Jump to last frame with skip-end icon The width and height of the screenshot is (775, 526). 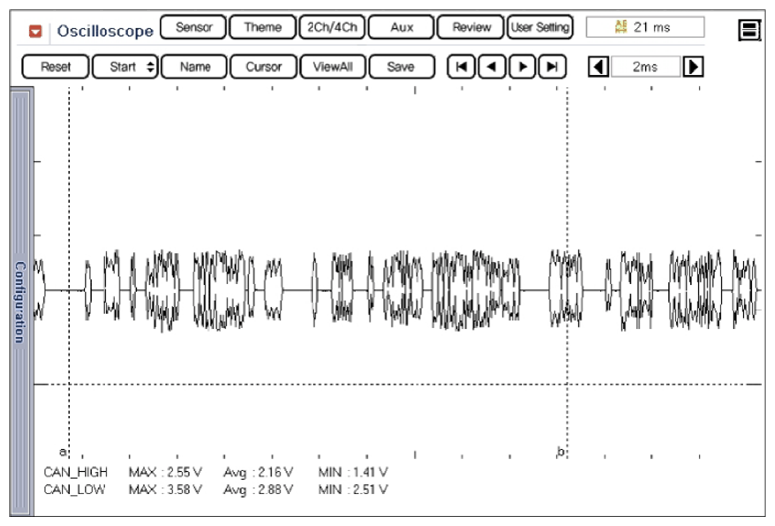[x=551, y=67]
